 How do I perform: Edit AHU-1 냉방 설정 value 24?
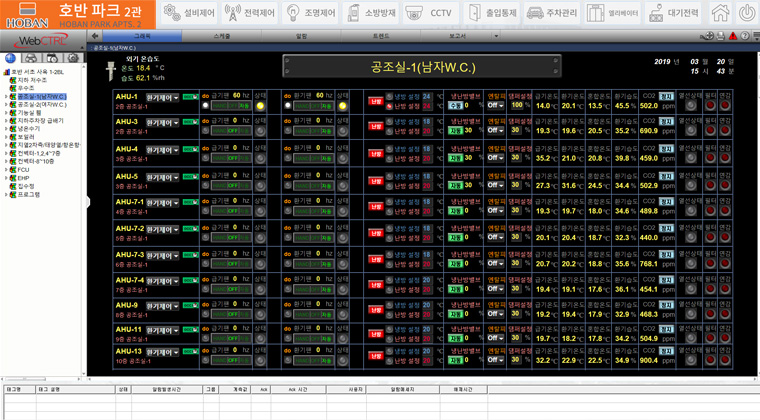[x=427, y=96]
